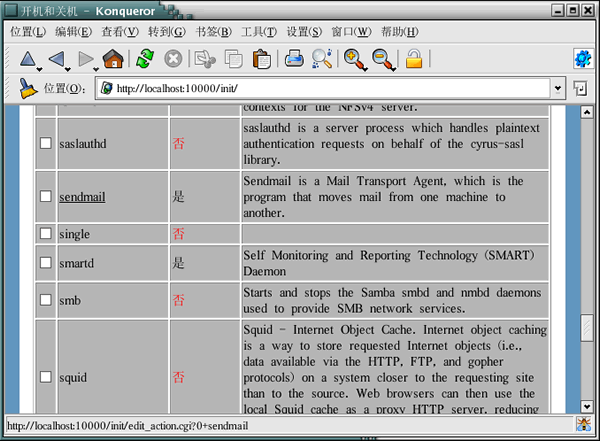Click the scrollbar down arrow
This screenshot has width=600, height=441.
coord(587,406)
